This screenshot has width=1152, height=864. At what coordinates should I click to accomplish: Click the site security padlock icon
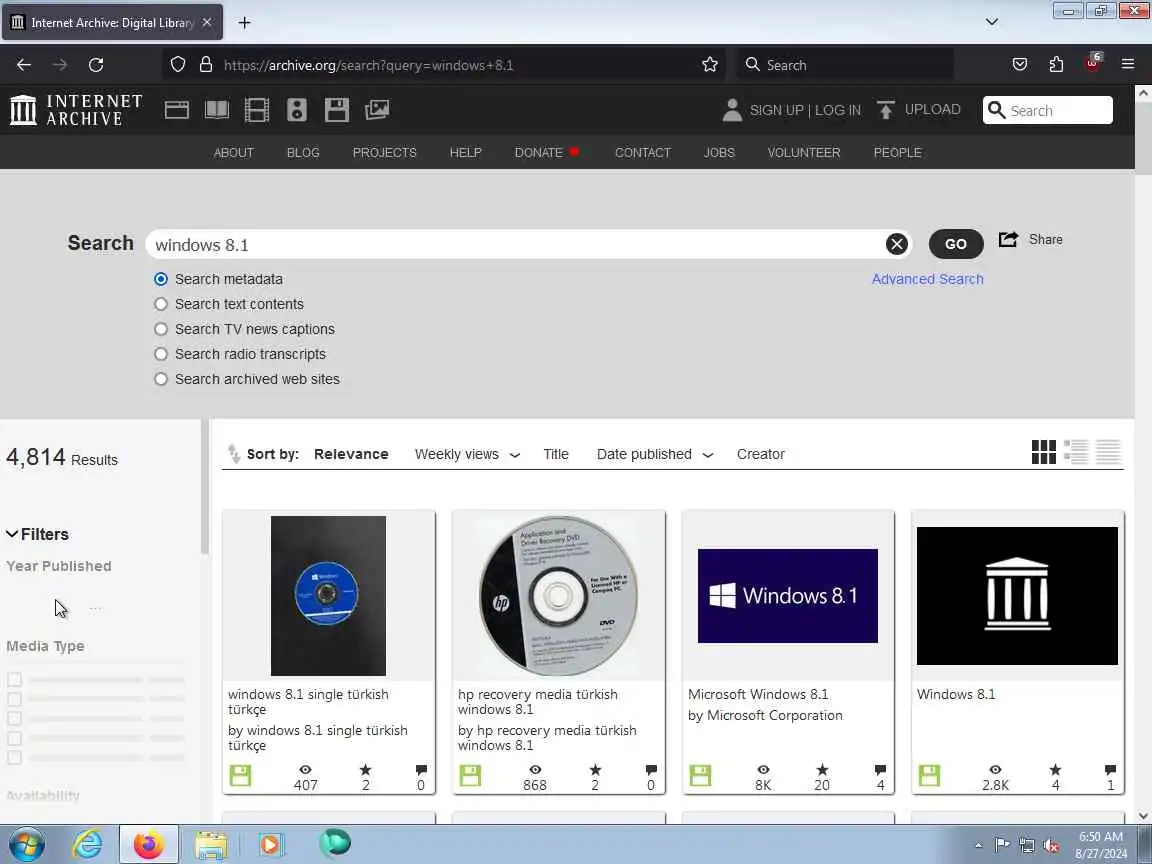point(206,65)
